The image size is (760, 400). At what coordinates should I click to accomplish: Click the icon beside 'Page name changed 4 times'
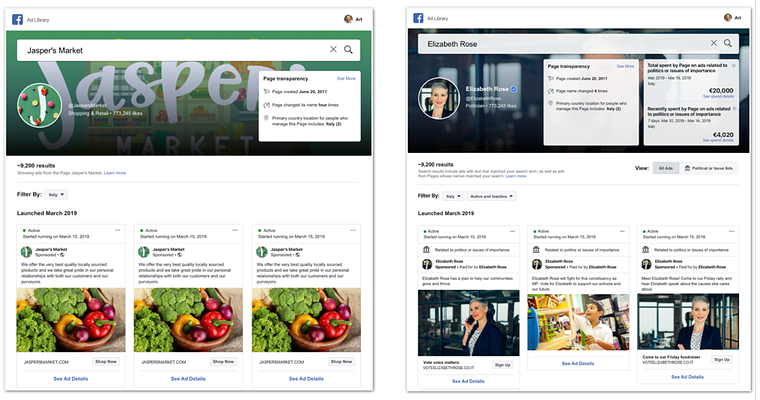coord(551,91)
